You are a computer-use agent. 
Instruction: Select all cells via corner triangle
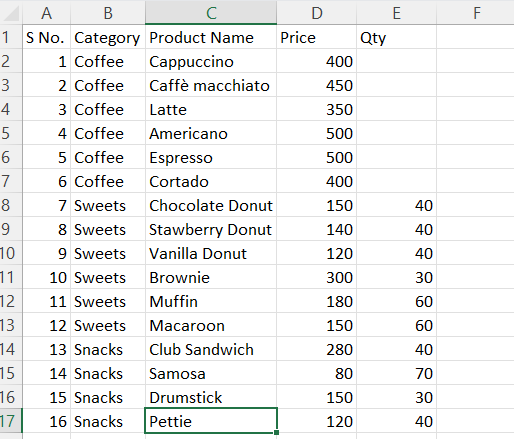pos(11,13)
